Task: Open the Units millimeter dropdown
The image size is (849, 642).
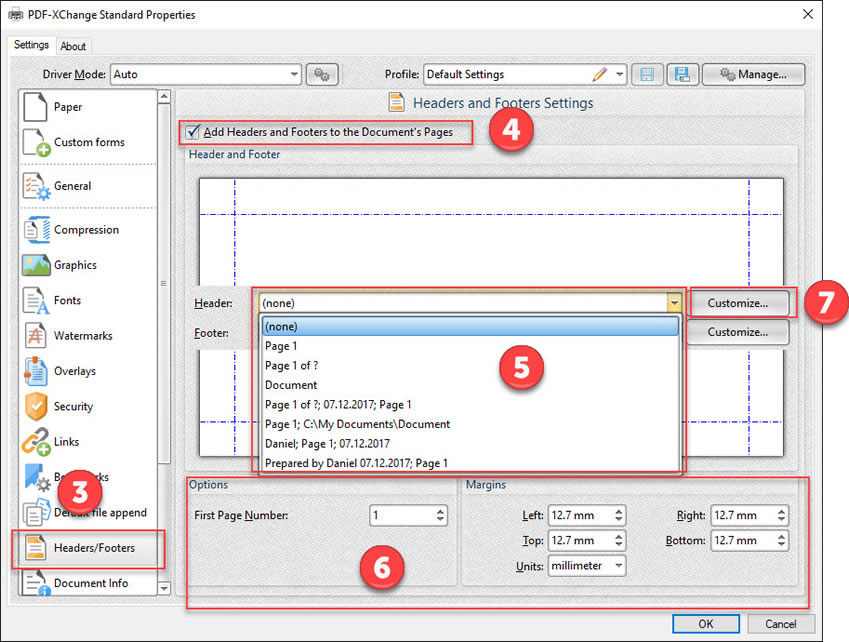Action: coord(587,566)
